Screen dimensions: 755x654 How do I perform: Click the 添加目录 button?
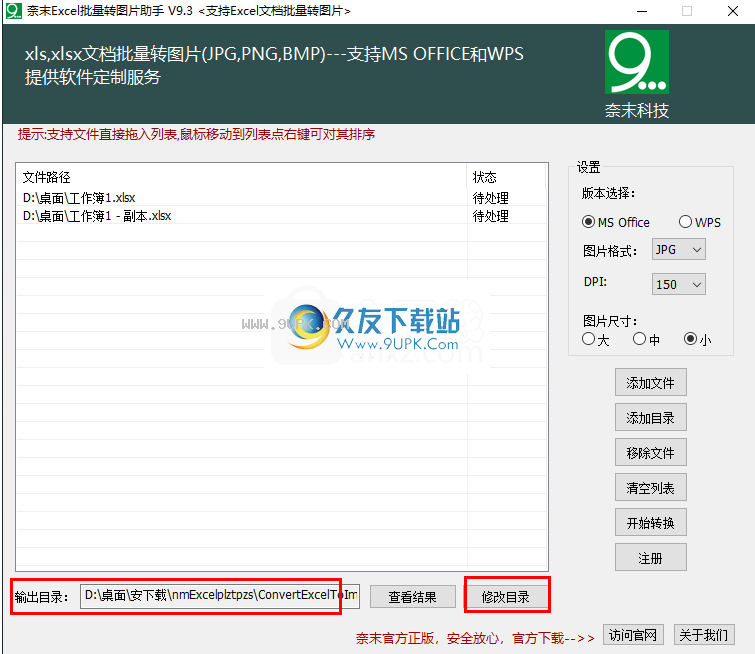point(651,418)
